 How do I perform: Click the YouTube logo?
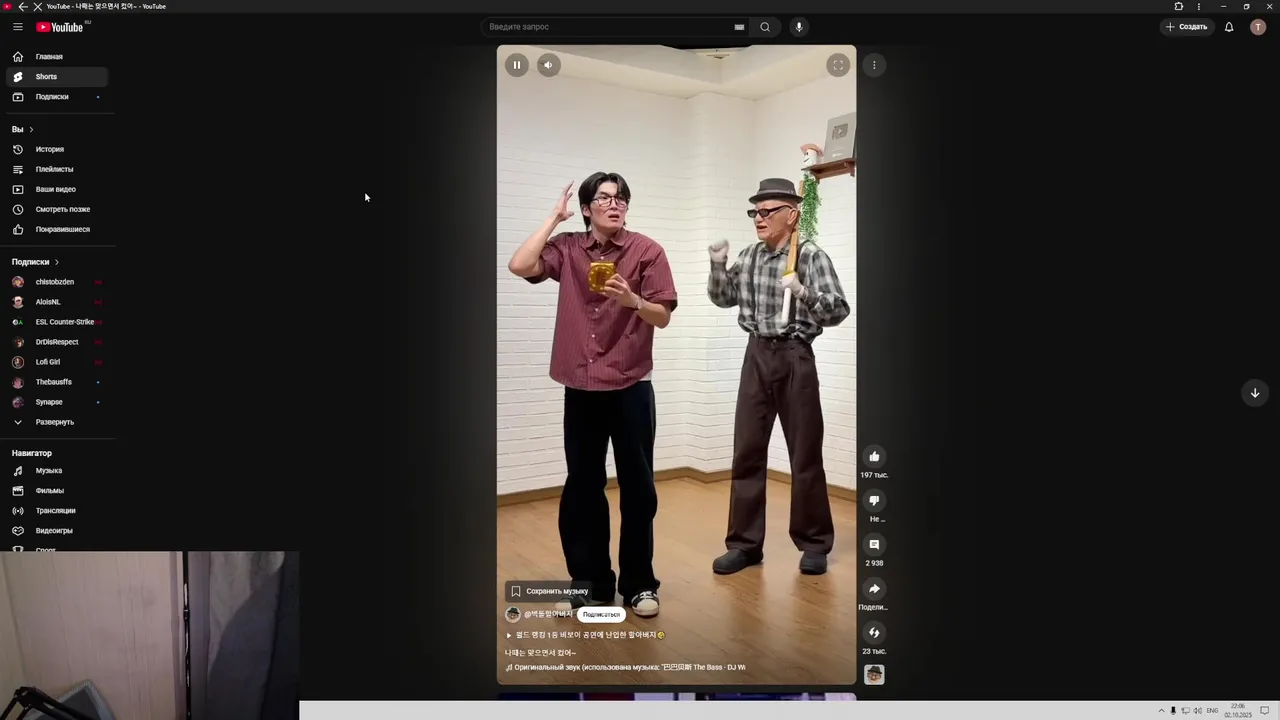60,27
